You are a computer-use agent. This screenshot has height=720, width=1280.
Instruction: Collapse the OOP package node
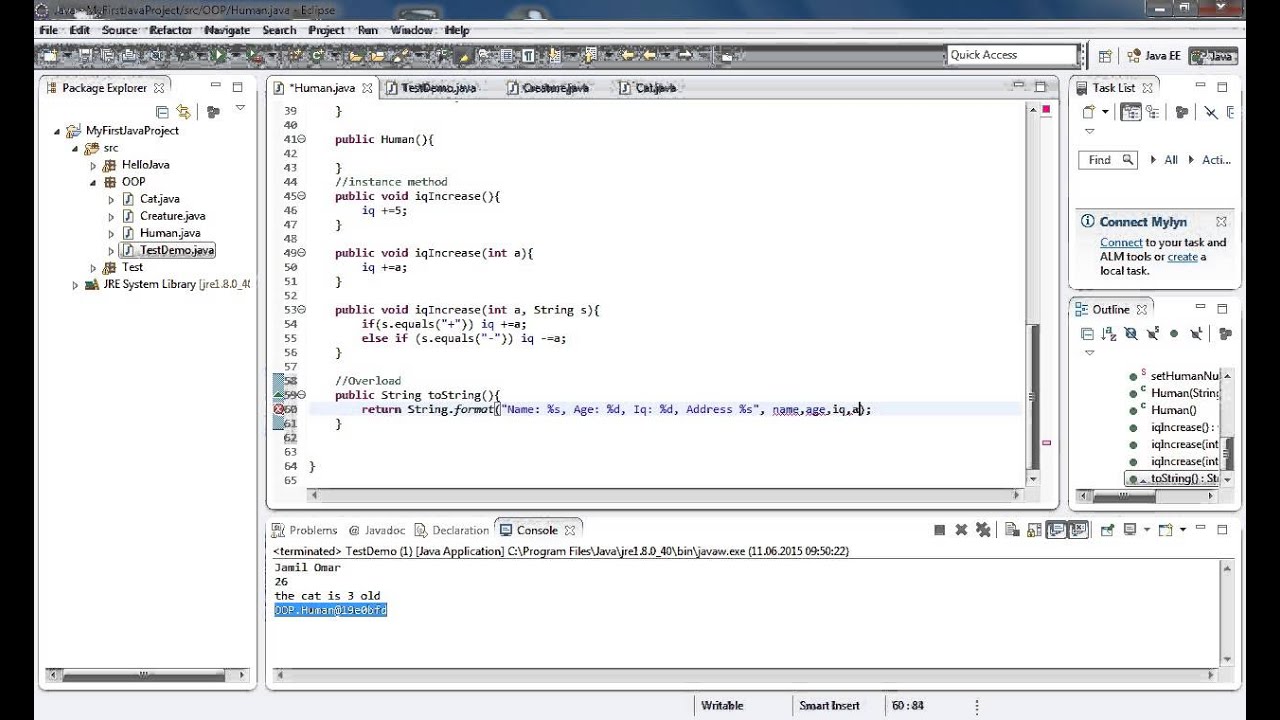[94, 182]
